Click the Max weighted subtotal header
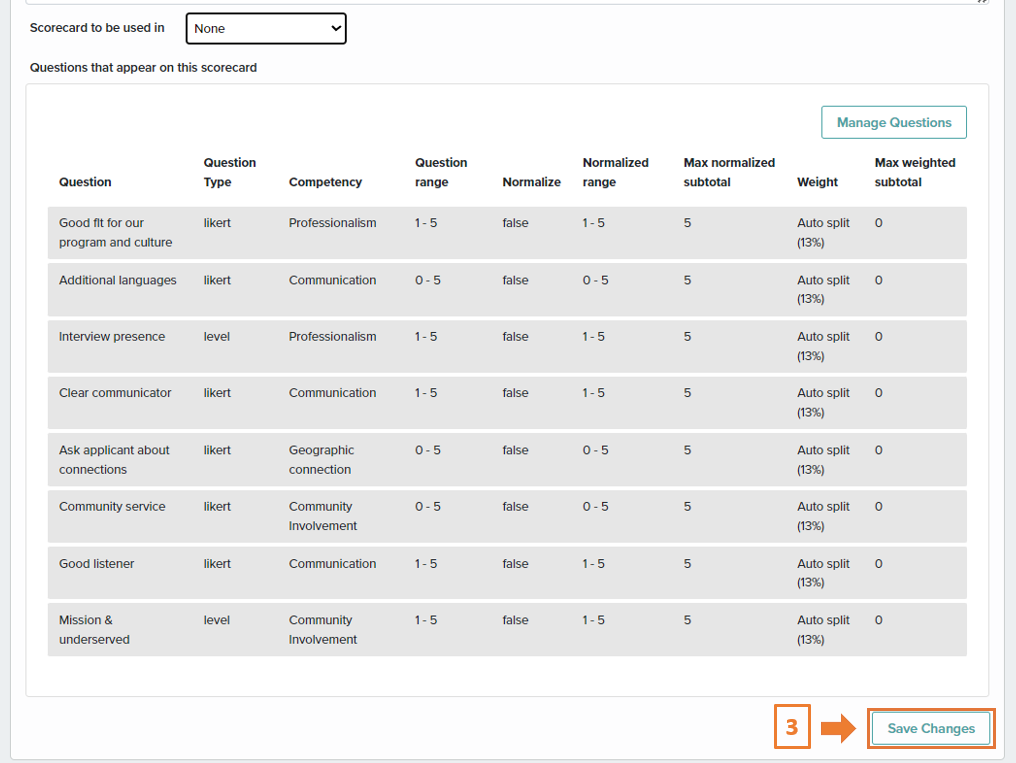This screenshot has width=1016, height=763. pyautogui.click(x=915, y=172)
